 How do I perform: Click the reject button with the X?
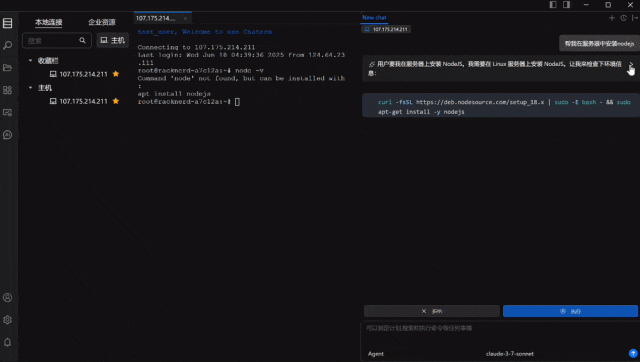[x=431, y=311]
